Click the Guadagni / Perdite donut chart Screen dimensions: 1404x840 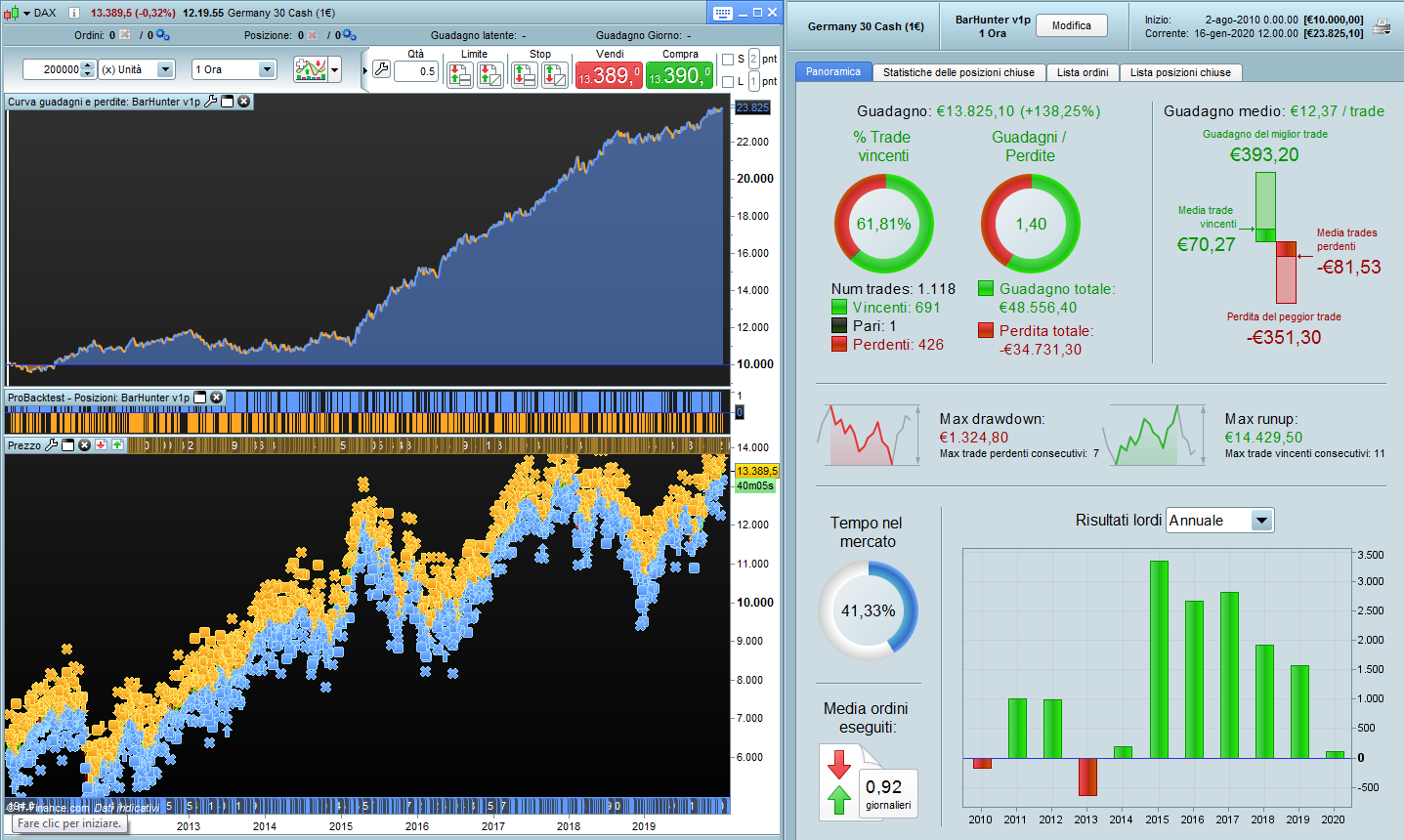[x=1031, y=224]
